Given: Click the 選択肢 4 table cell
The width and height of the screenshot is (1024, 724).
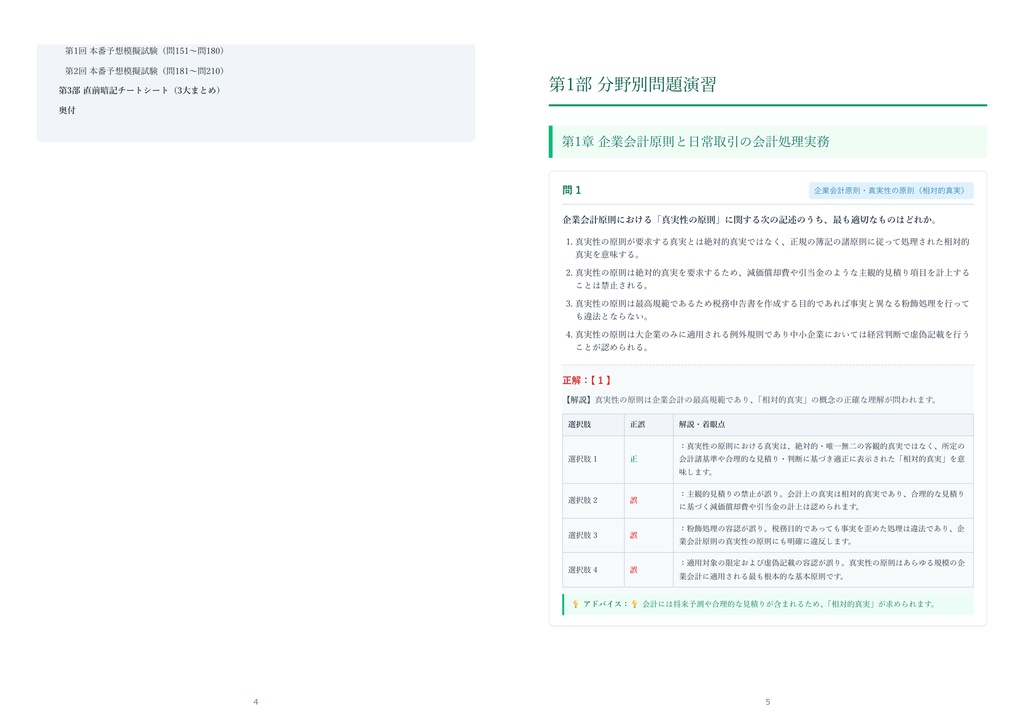Looking at the screenshot, I should [593, 570].
